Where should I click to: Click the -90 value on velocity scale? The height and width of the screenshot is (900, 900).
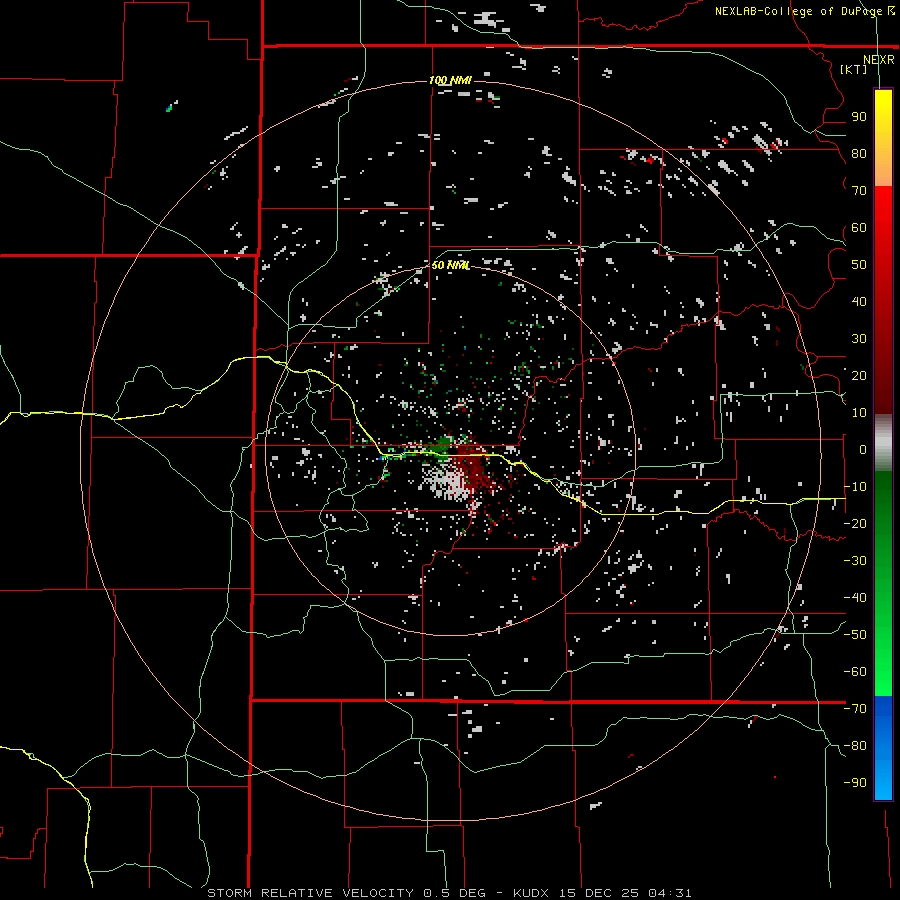click(x=855, y=783)
